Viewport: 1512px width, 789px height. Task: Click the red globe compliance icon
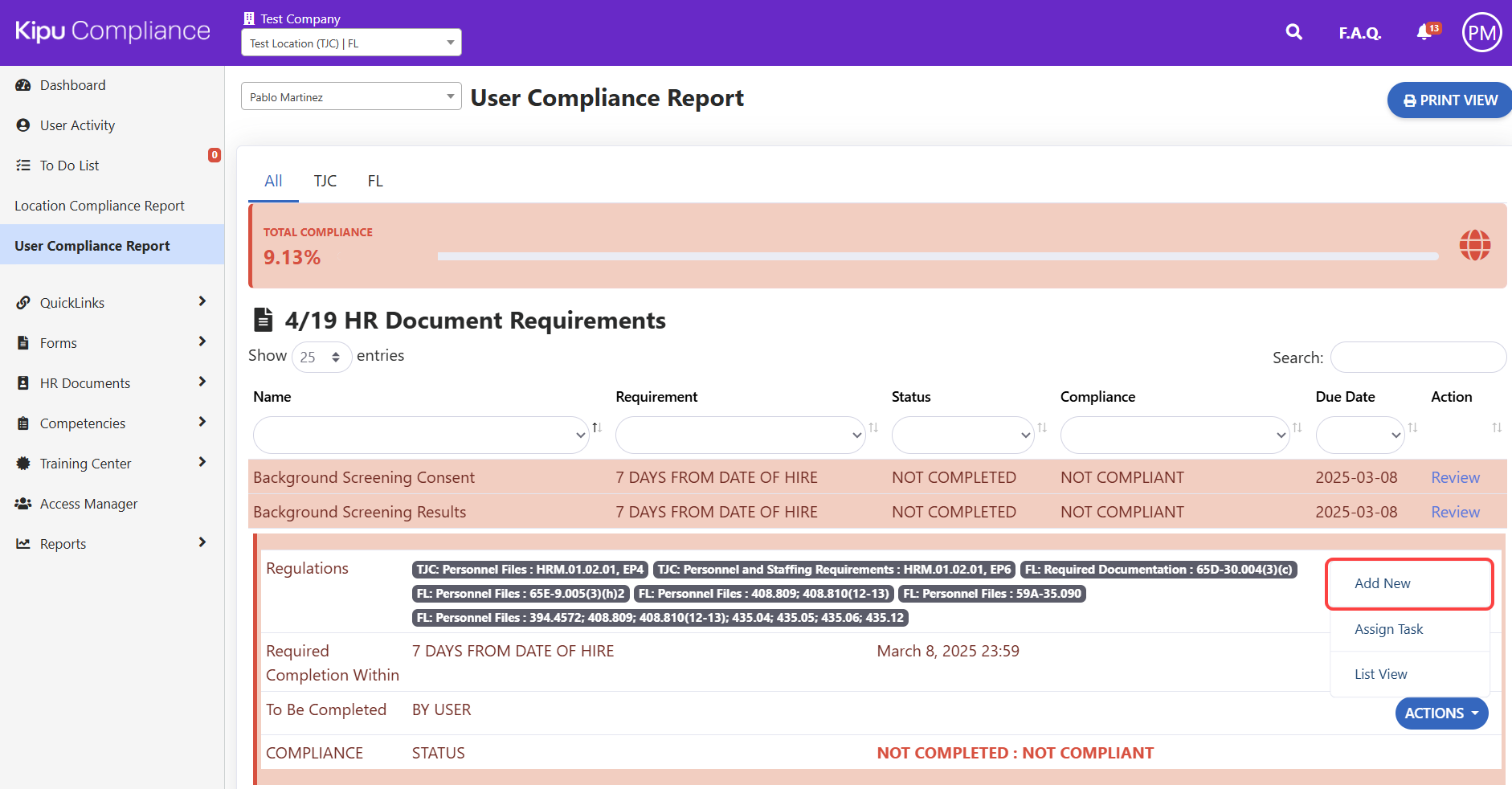1474,245
